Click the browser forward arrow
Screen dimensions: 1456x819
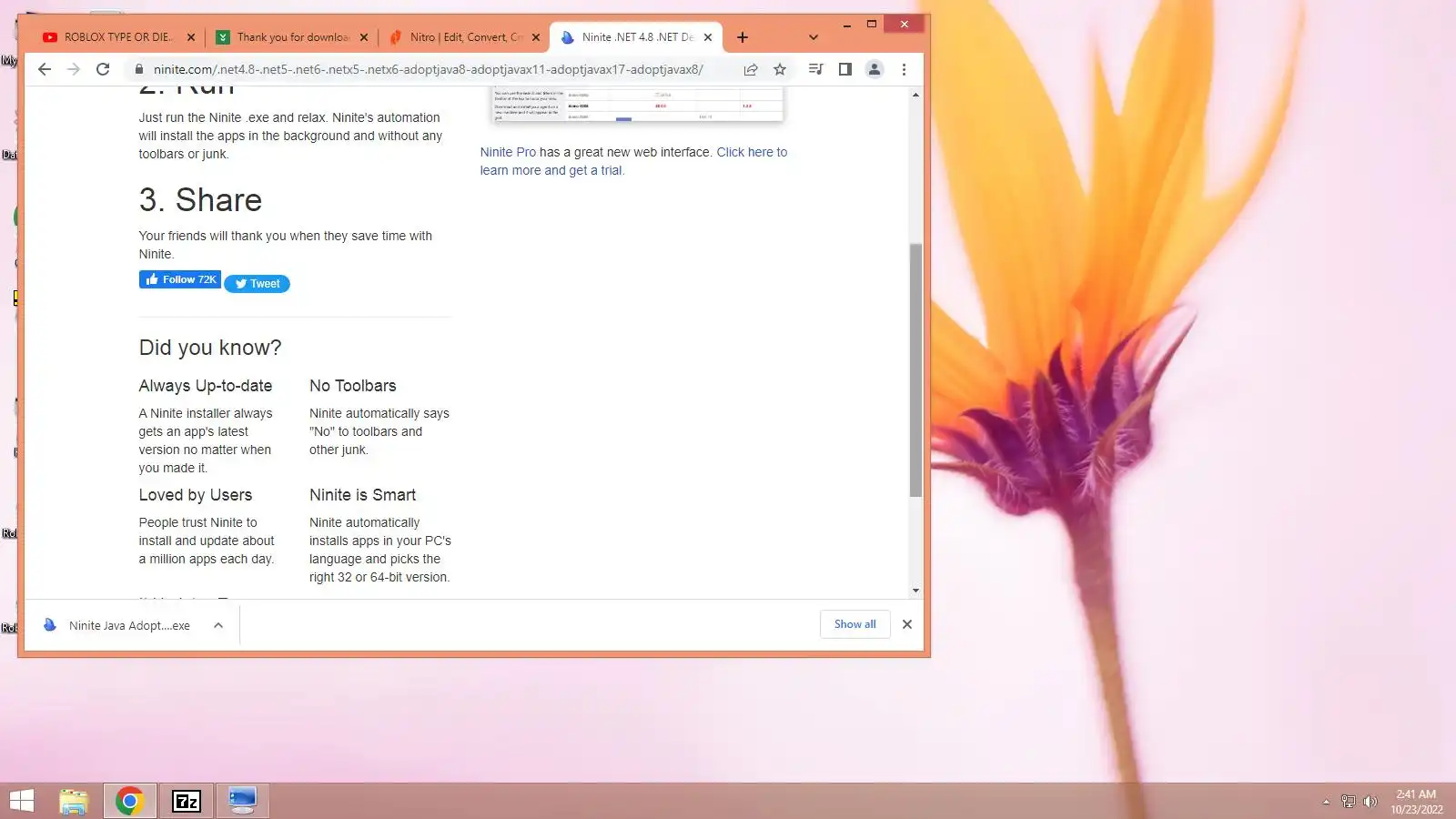coord(74,69)
